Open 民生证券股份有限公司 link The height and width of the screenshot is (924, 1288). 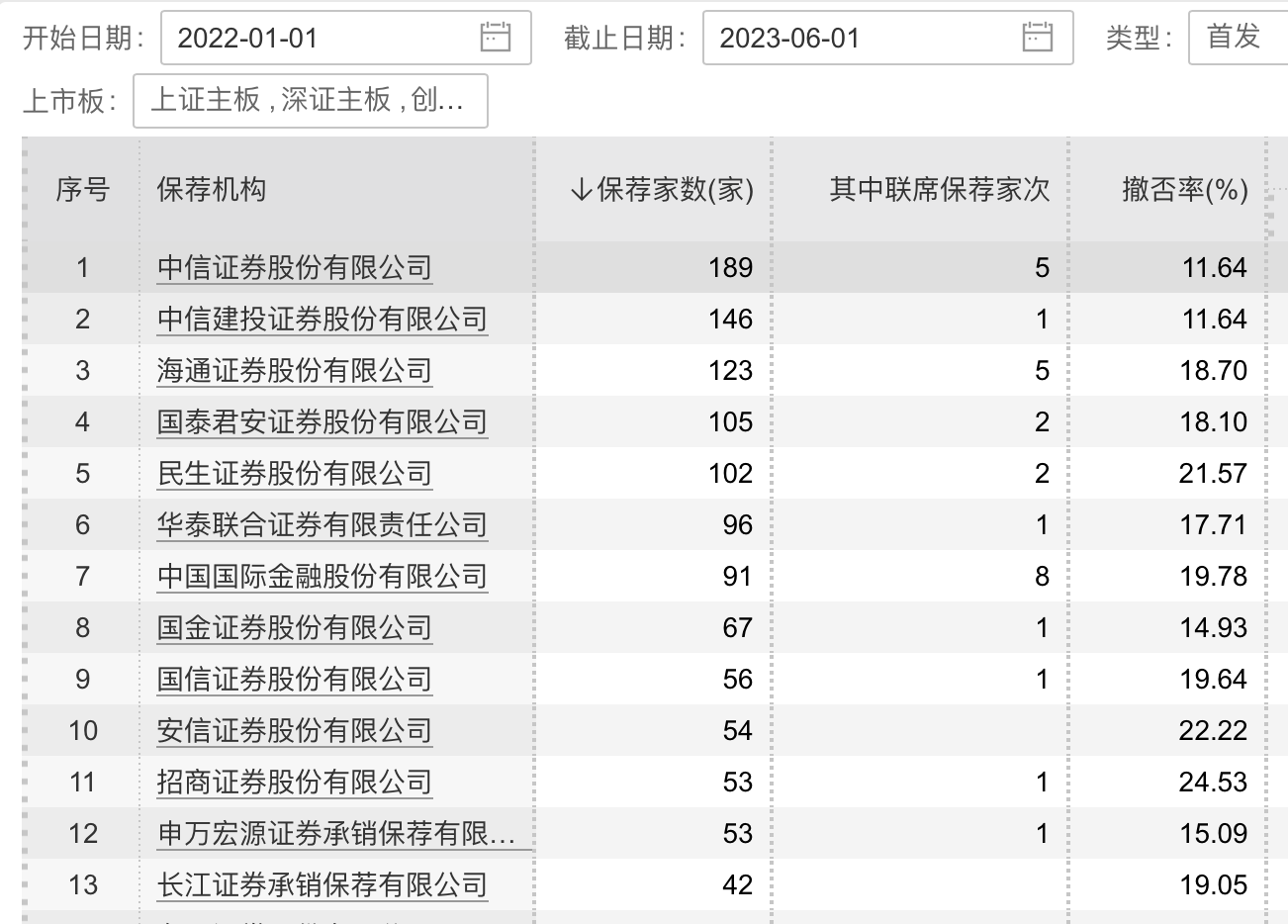[x=295, y=474]
